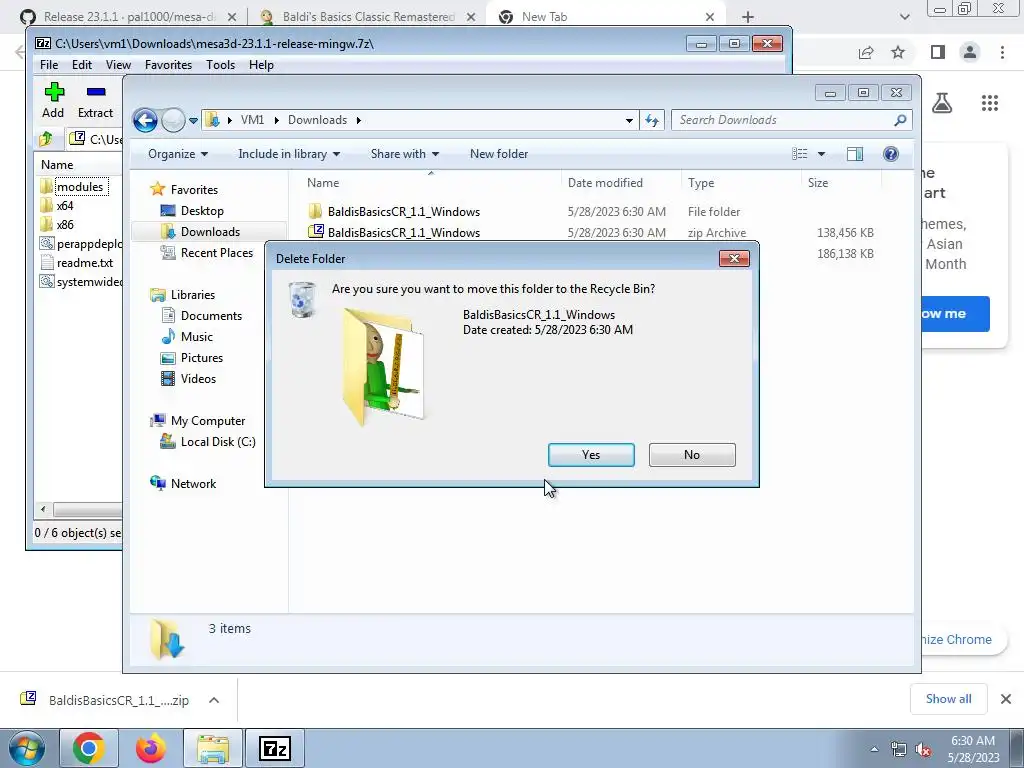
Task: Click the 7-Zip up-folder icon
Action: click(46, 138)
